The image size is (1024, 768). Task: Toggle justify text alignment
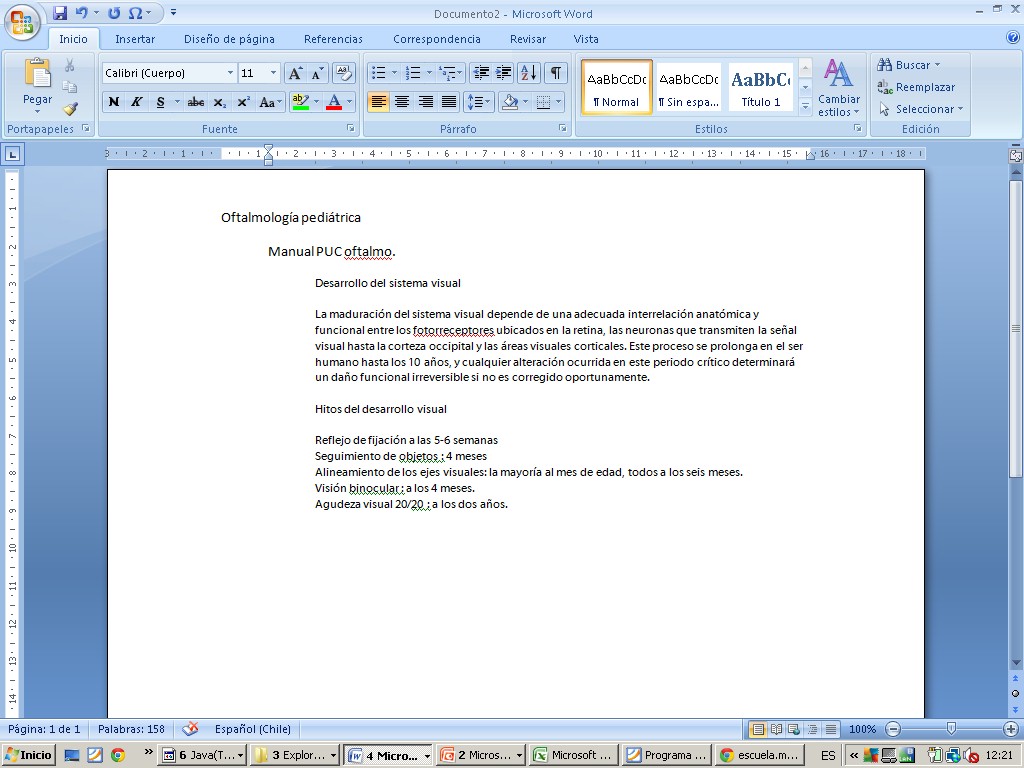click(449, 102)
